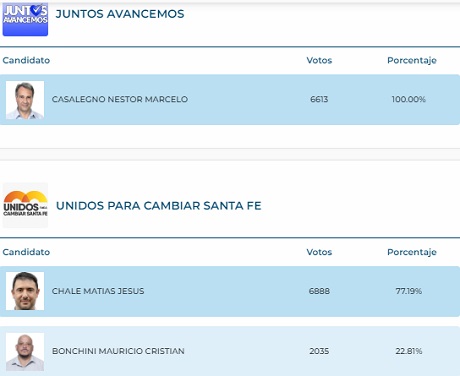Click the 6613 vote count
Viewport: 460px width, 376px height.
pyautogui.click(x=319, y=99)
